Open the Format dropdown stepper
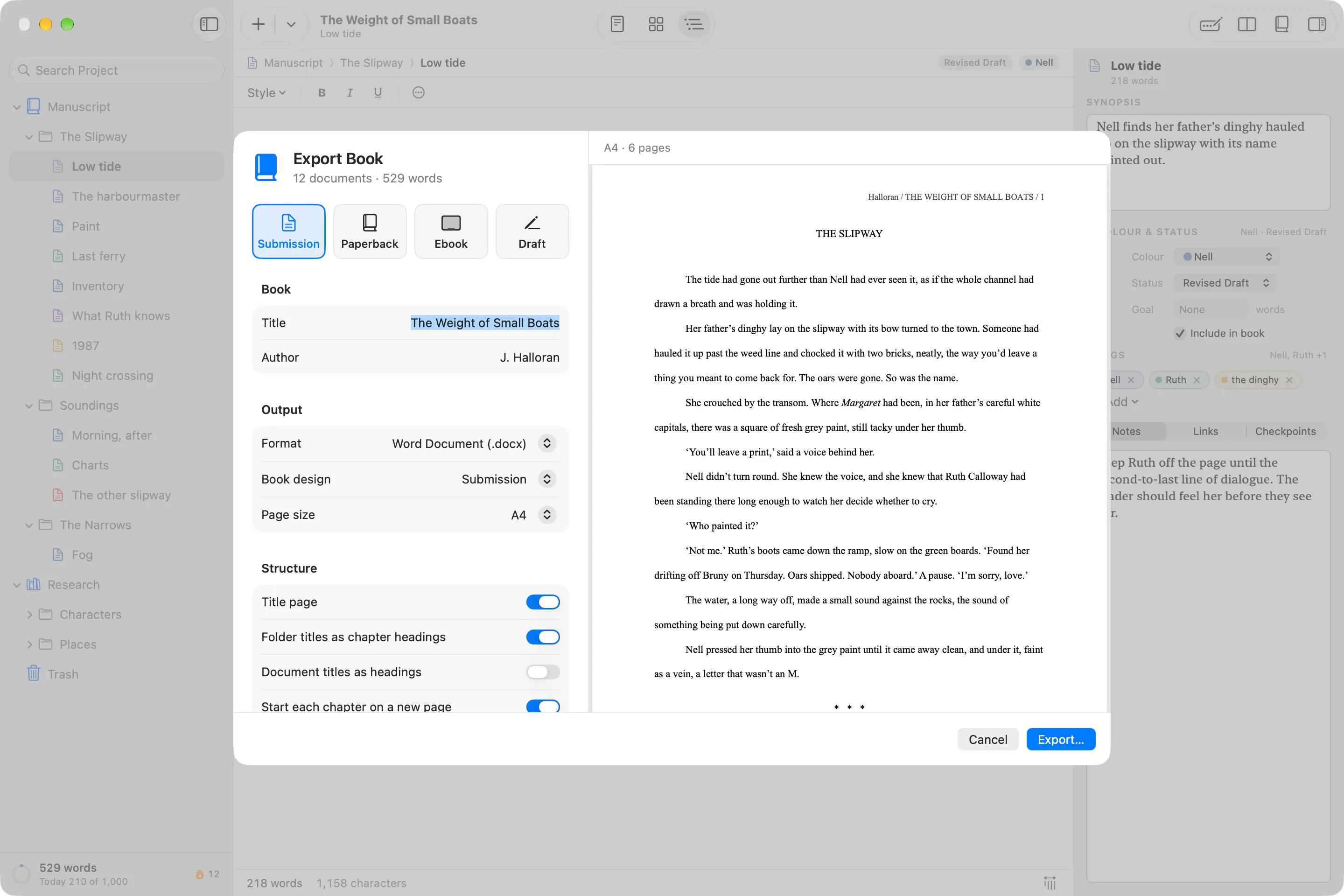Screen dimensions: 1344x896 point(547,443)
